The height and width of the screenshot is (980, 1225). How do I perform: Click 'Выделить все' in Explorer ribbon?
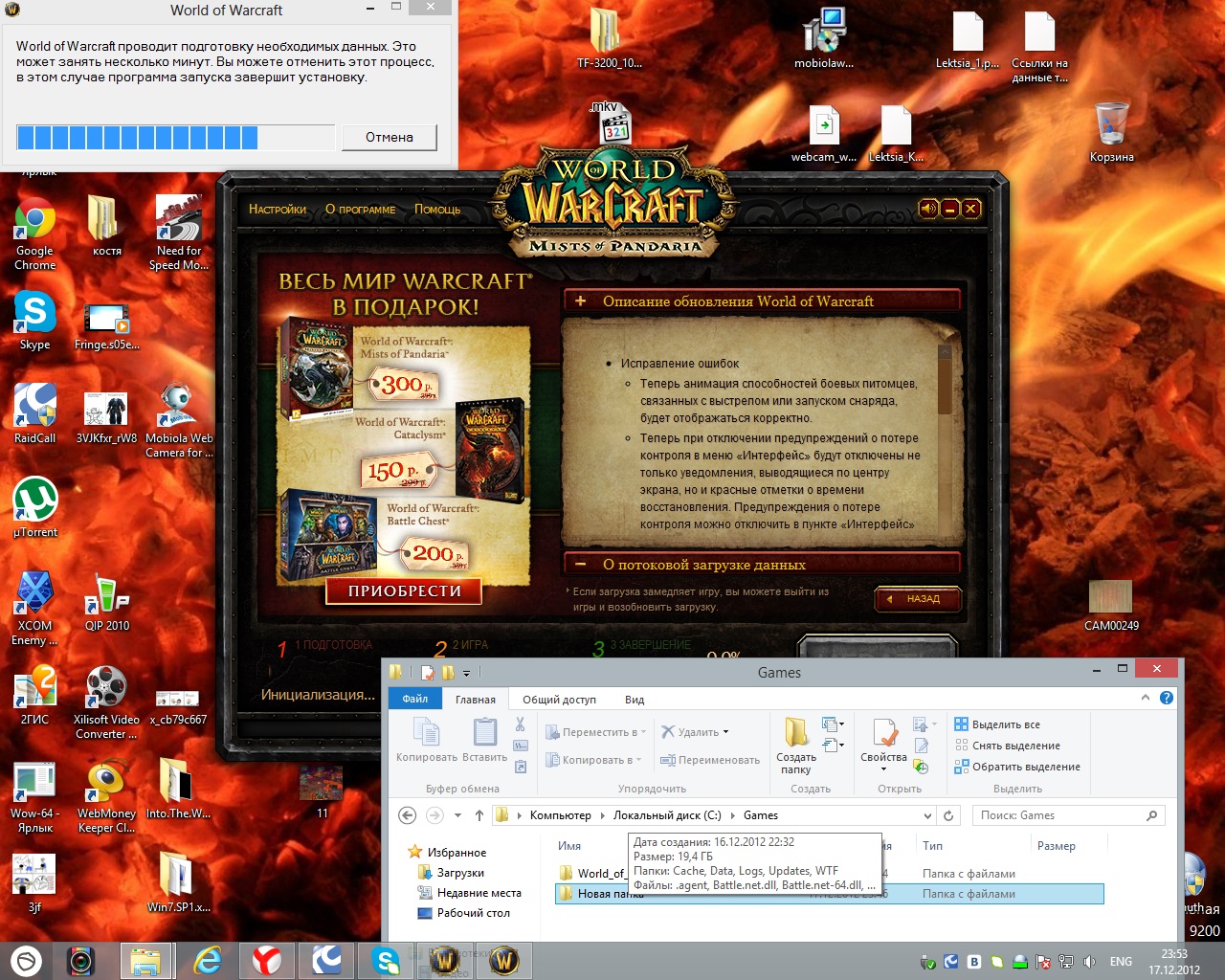[997, 724]
